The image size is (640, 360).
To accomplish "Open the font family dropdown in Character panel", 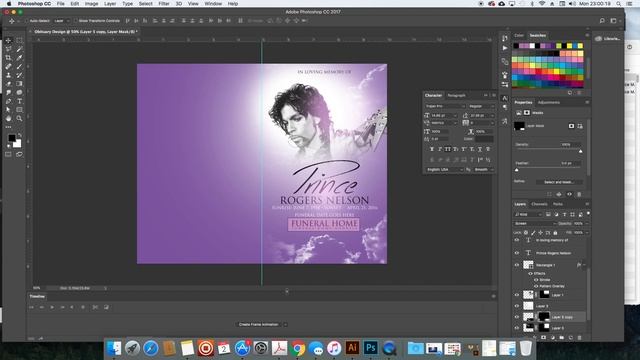I will point(445,106).
